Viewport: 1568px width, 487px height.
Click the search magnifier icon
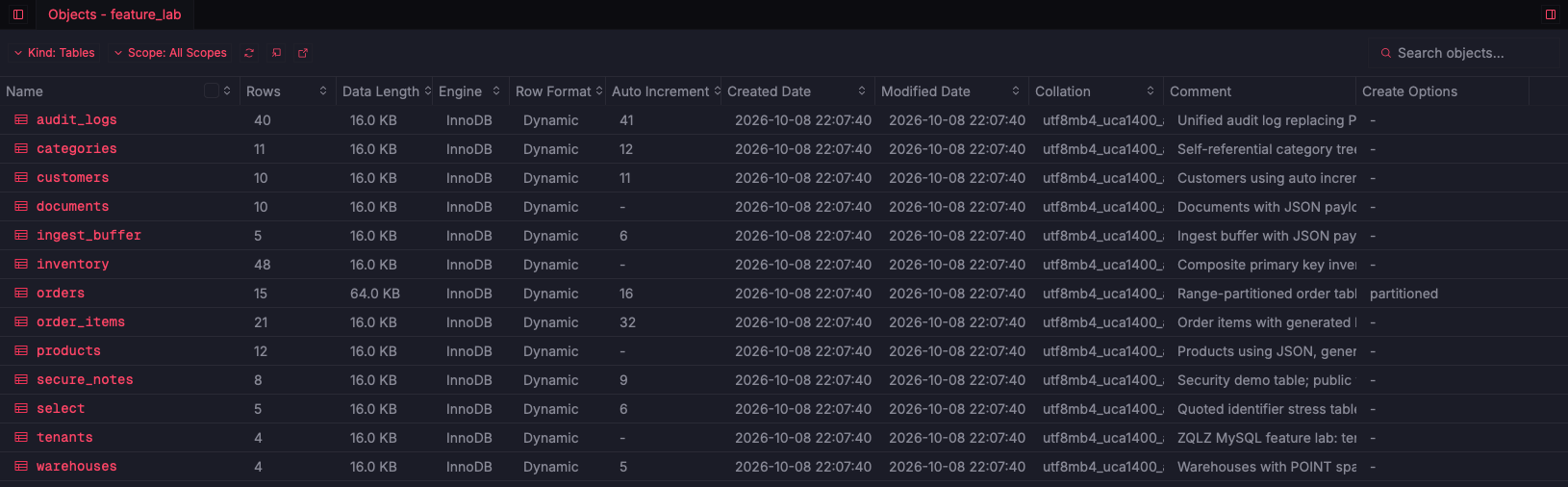1386,53
